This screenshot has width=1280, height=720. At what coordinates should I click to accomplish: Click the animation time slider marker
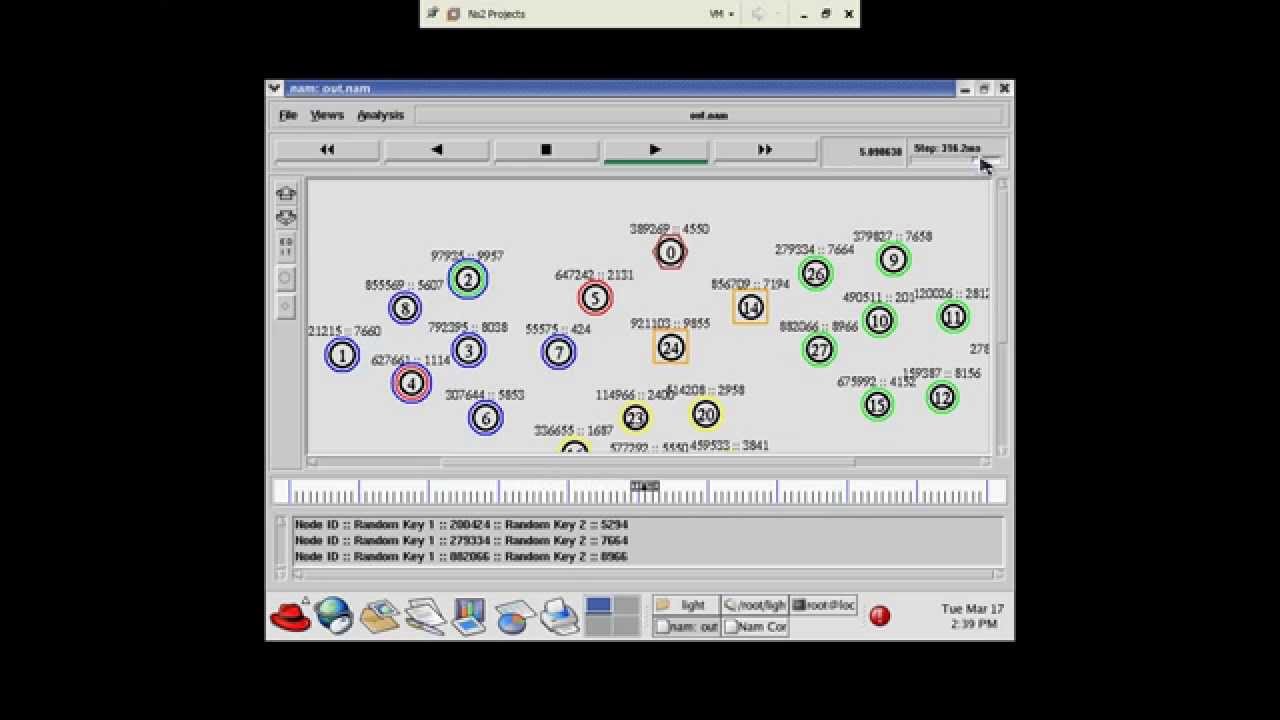click(645, 486)
